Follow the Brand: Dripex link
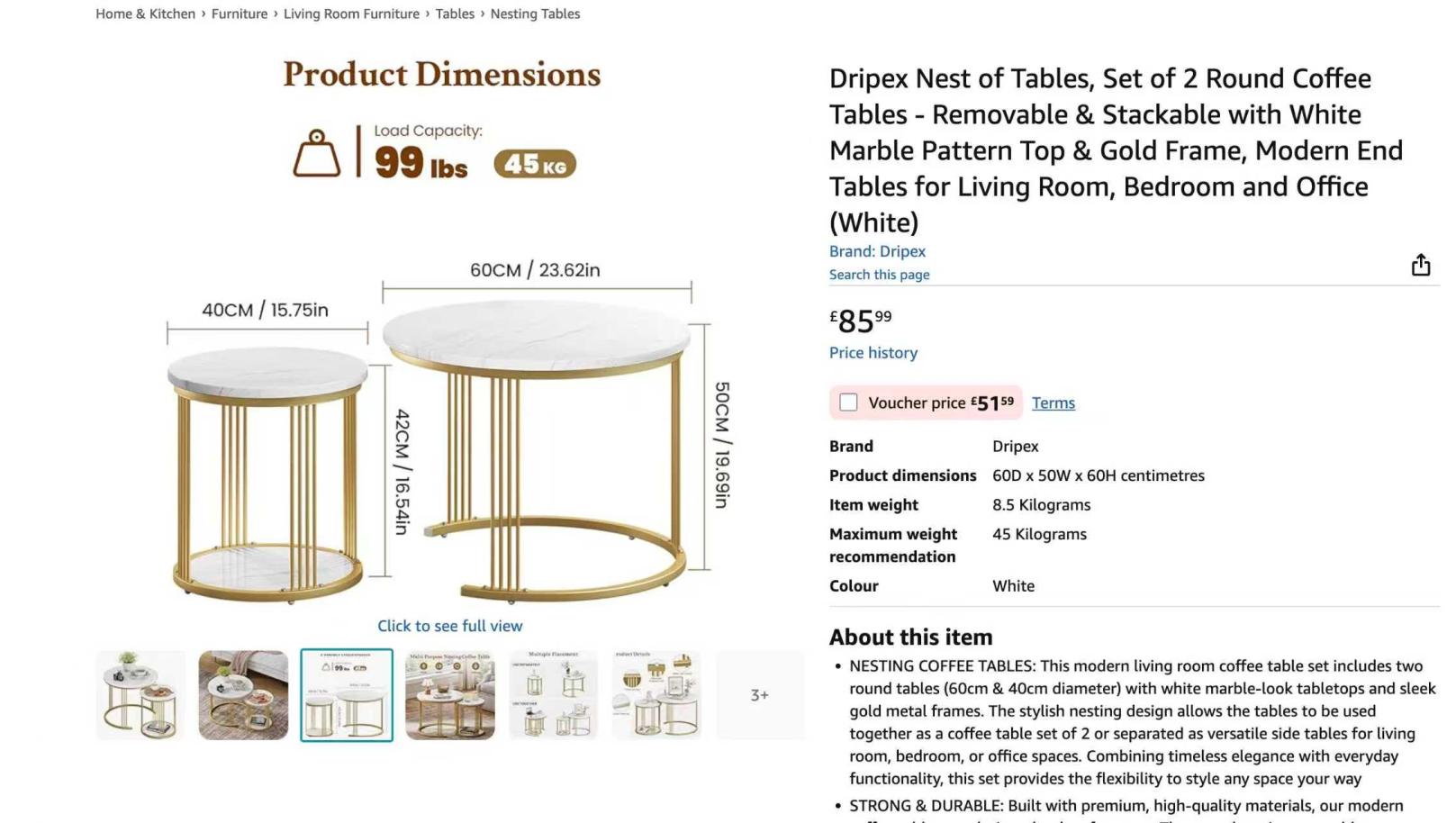Screen dimensions: 1456x823 877,251
